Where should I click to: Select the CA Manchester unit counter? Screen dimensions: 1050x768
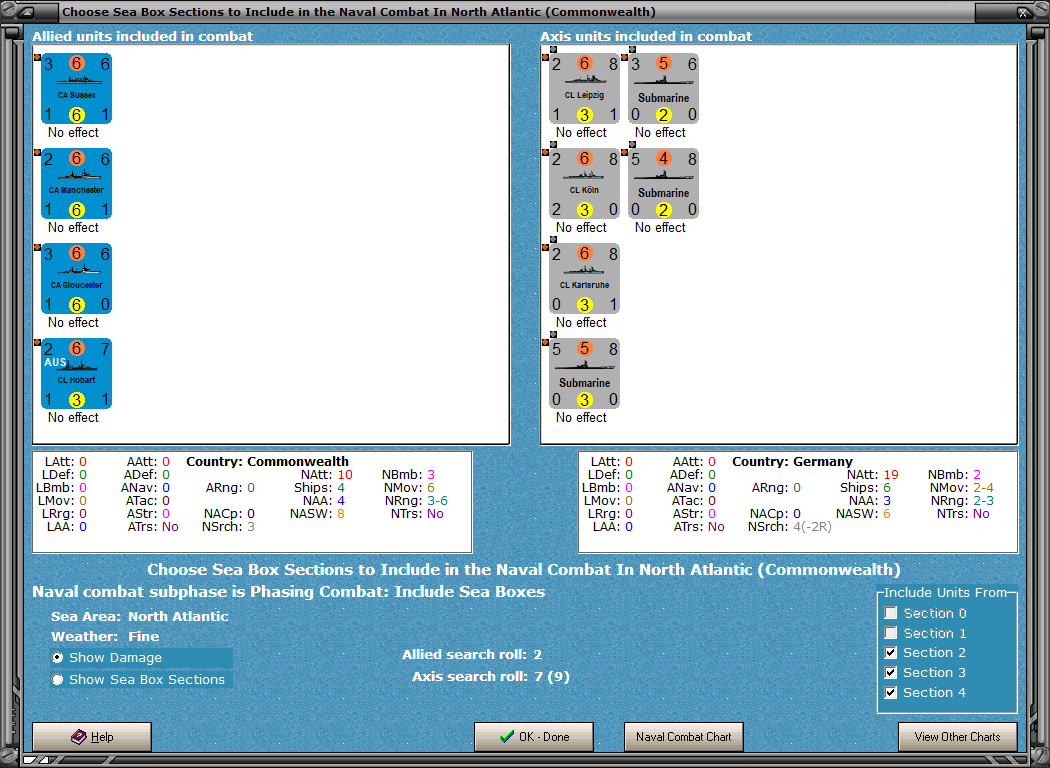point(76,184)
